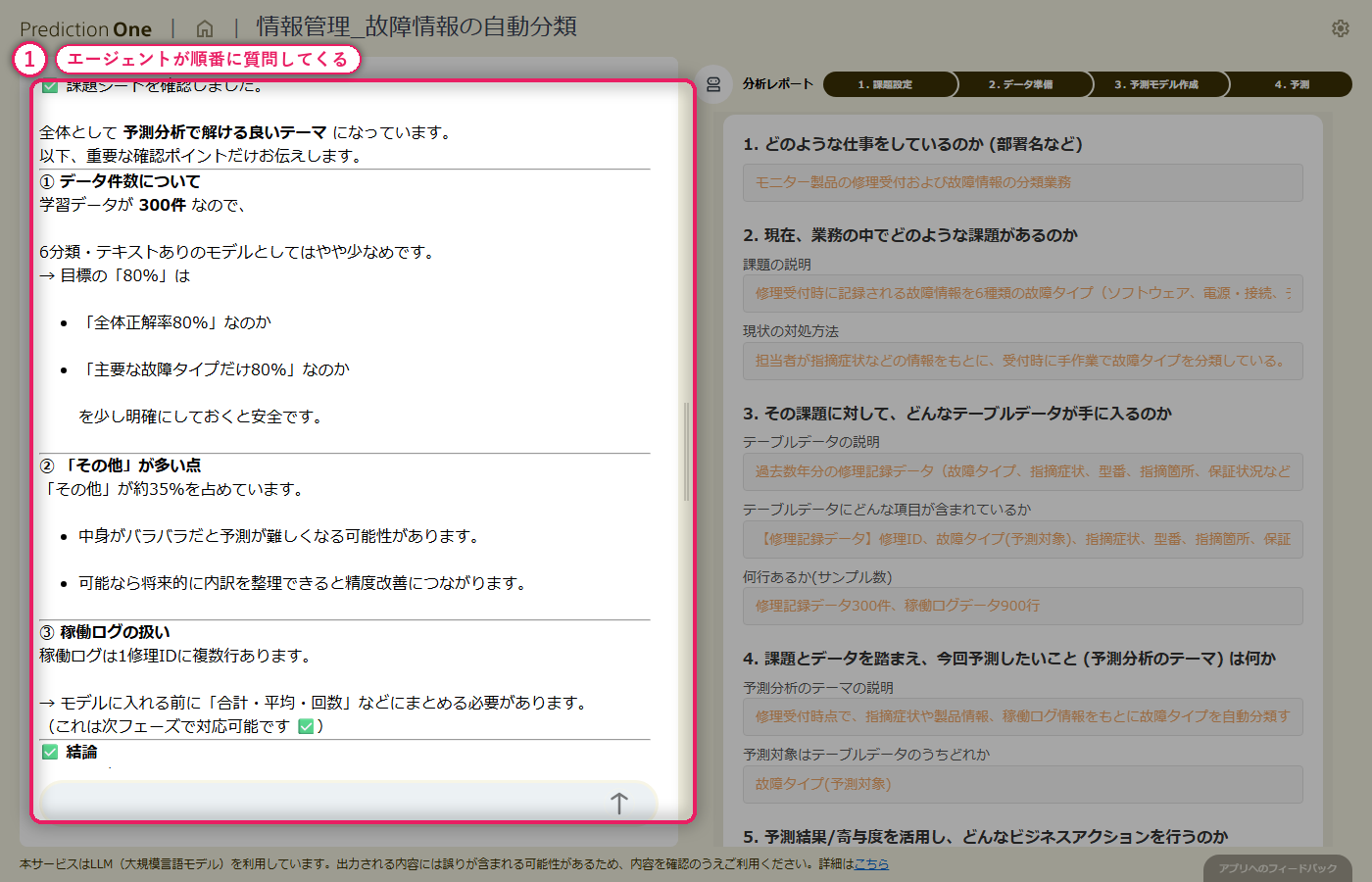Select the 2. データ準備 step tab
Screen dimensions: 1372x882
coord(1021,84)
